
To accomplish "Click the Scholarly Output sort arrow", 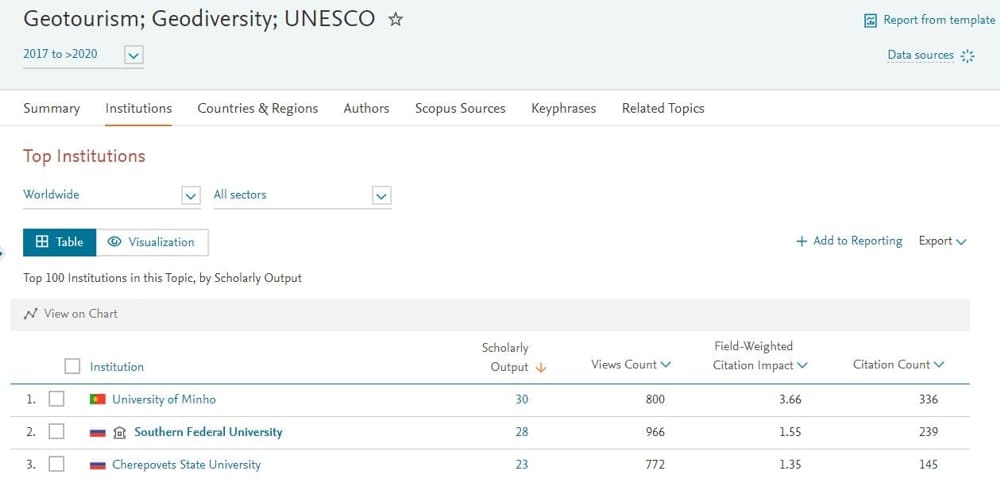I will 541,367.
